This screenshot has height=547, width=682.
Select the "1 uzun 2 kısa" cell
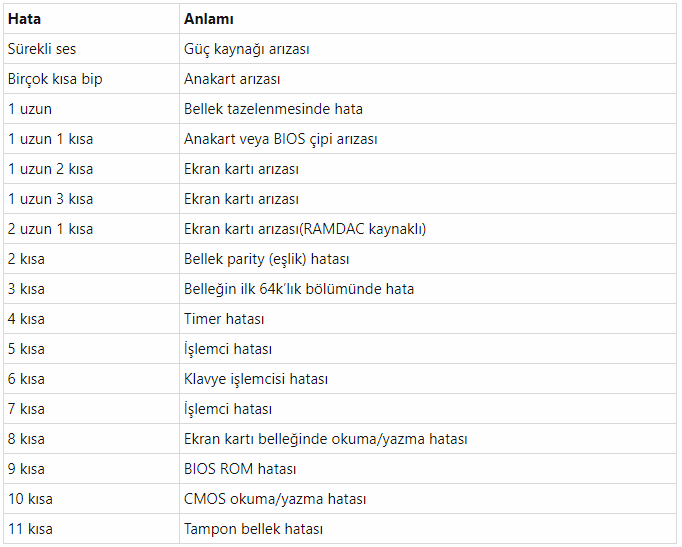click(x=51, y=169)
